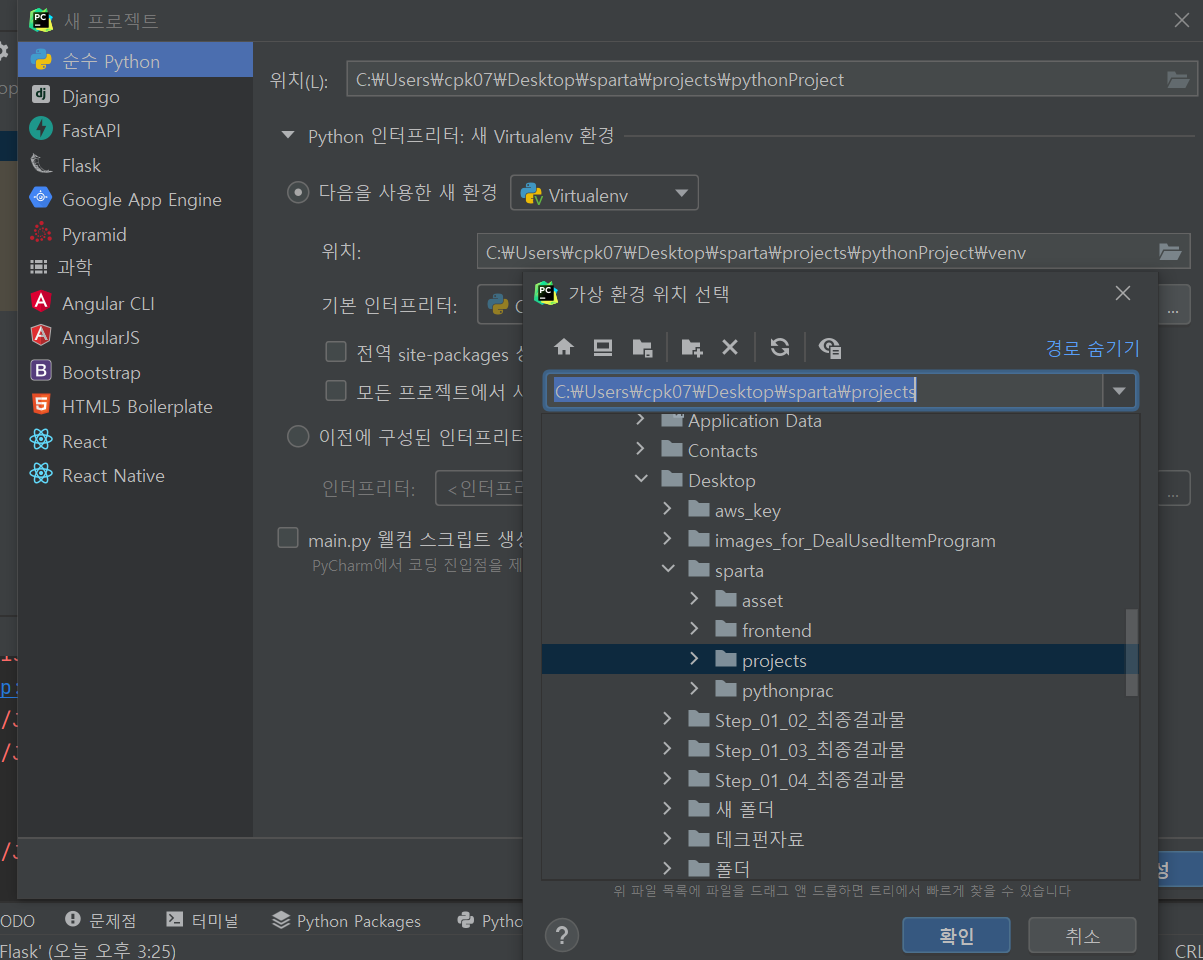Image resolution: width=1203 pixels, height=960 pixels.
Task: Select 과학 project type
Action: point(136,268)
